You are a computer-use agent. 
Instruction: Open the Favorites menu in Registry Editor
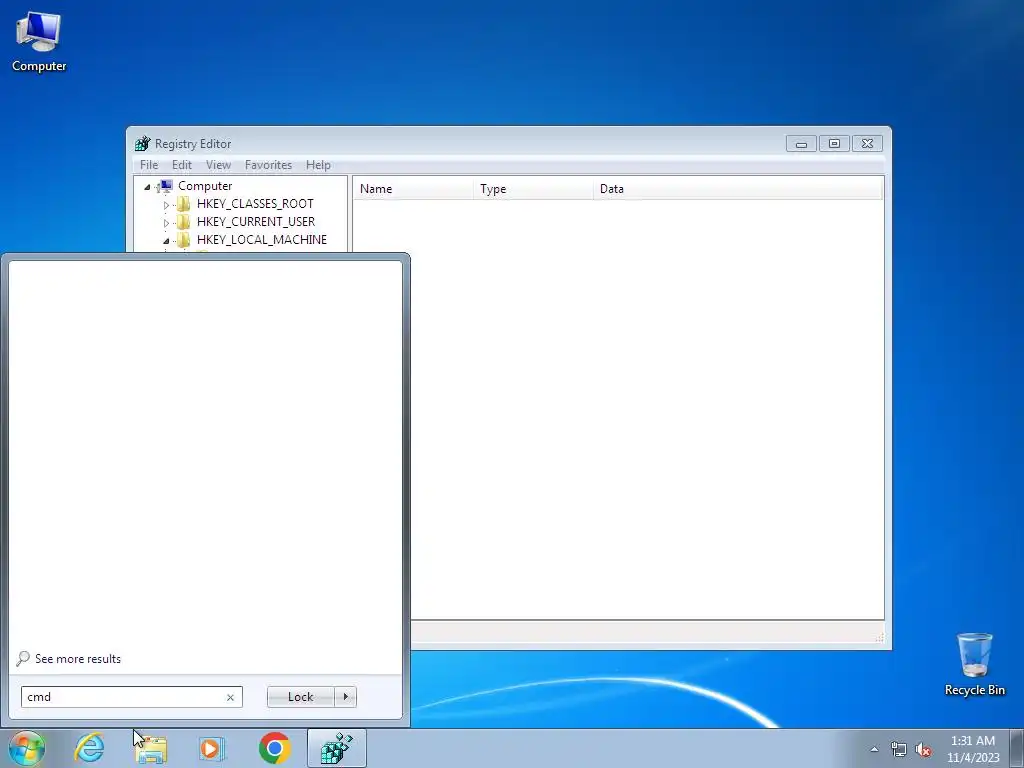click(268, 165)
